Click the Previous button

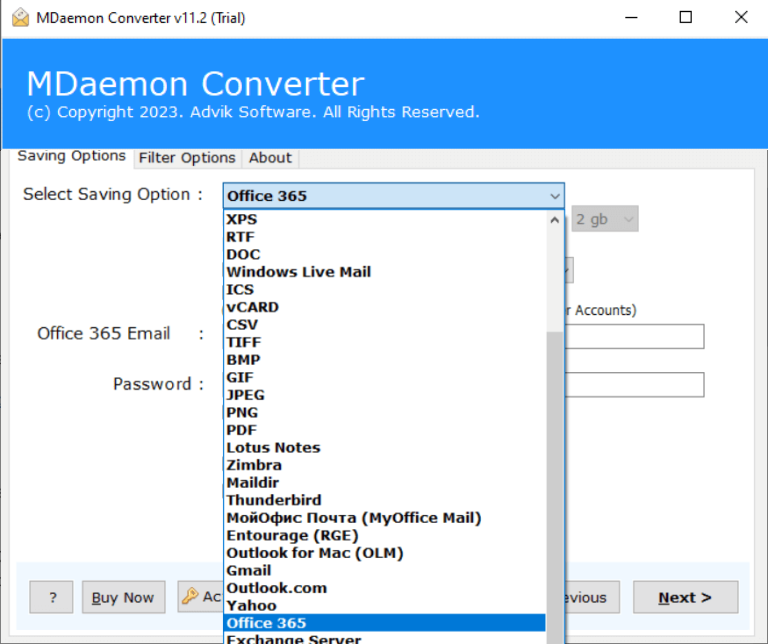592,597
